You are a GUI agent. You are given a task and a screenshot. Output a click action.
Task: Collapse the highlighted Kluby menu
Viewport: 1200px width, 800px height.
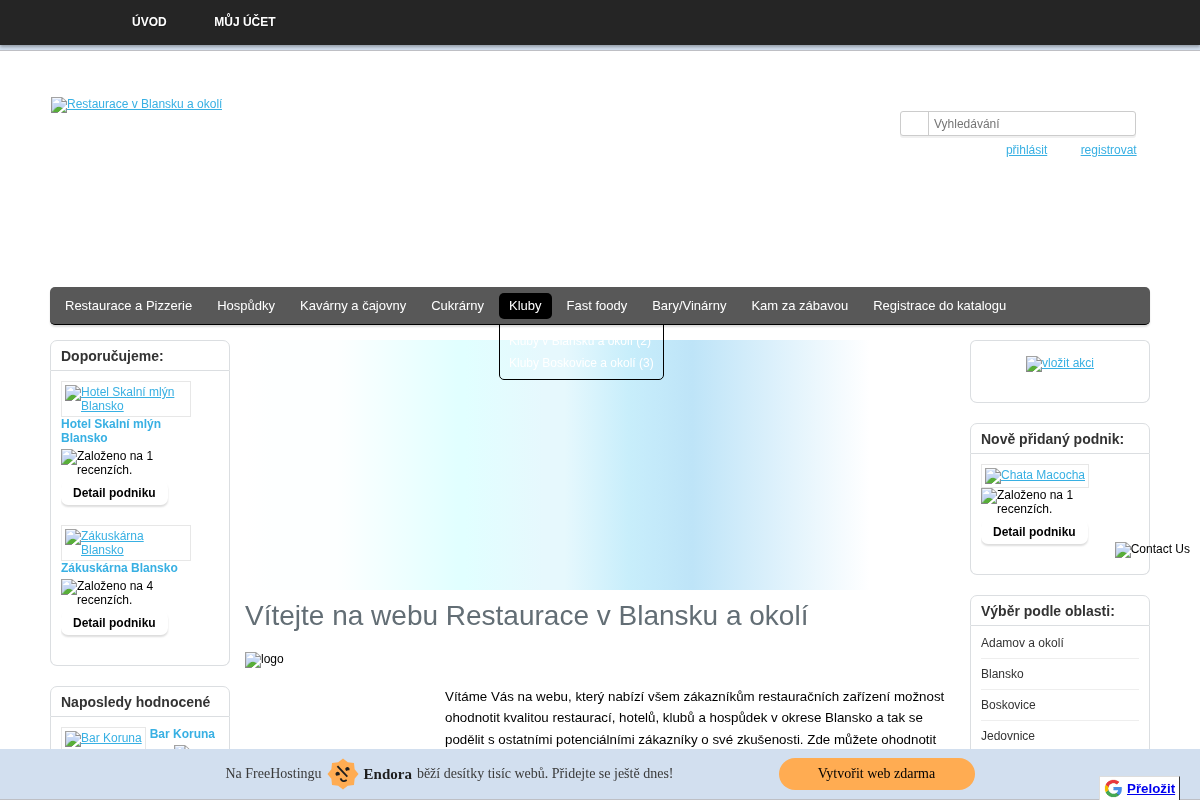pos(525,306)
